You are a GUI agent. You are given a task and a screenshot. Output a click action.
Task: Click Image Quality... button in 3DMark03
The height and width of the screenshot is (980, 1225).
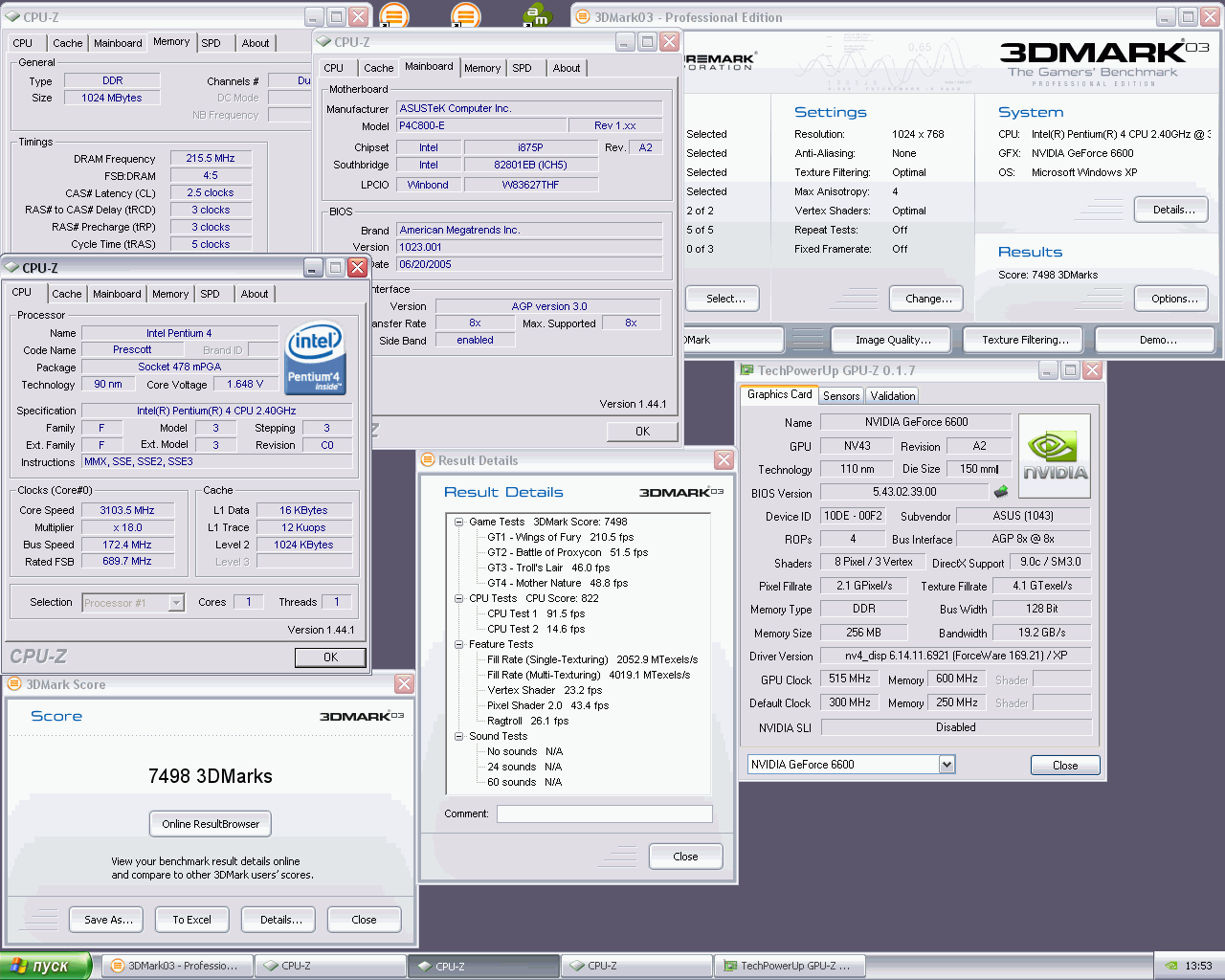[x=893, y=340]
